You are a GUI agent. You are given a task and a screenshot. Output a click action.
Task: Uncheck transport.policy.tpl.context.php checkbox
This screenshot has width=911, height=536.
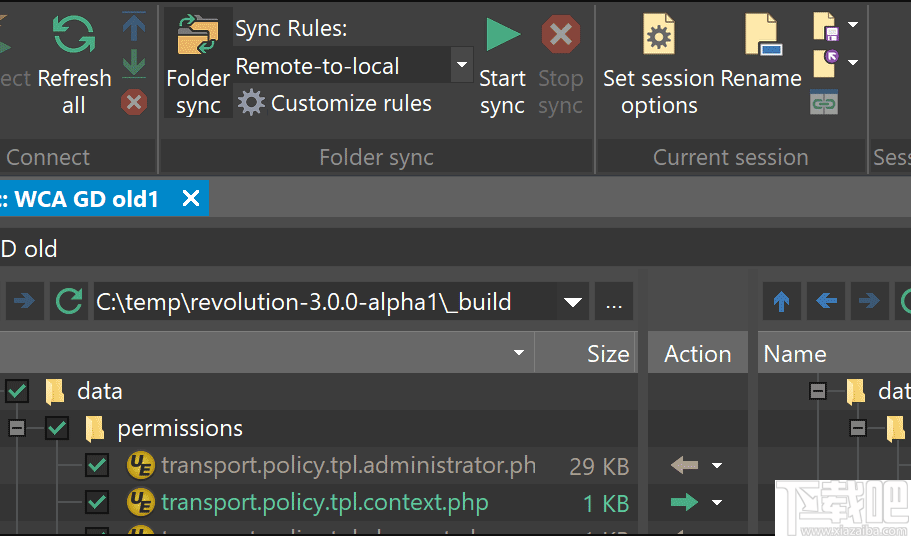[x=97, y=502]
